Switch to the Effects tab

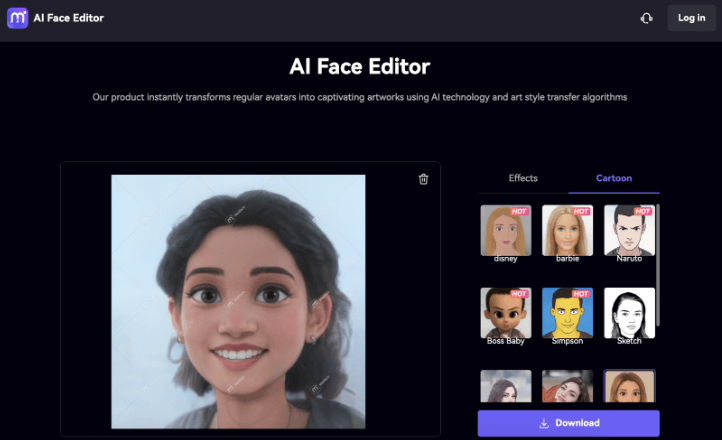point(523,178)
